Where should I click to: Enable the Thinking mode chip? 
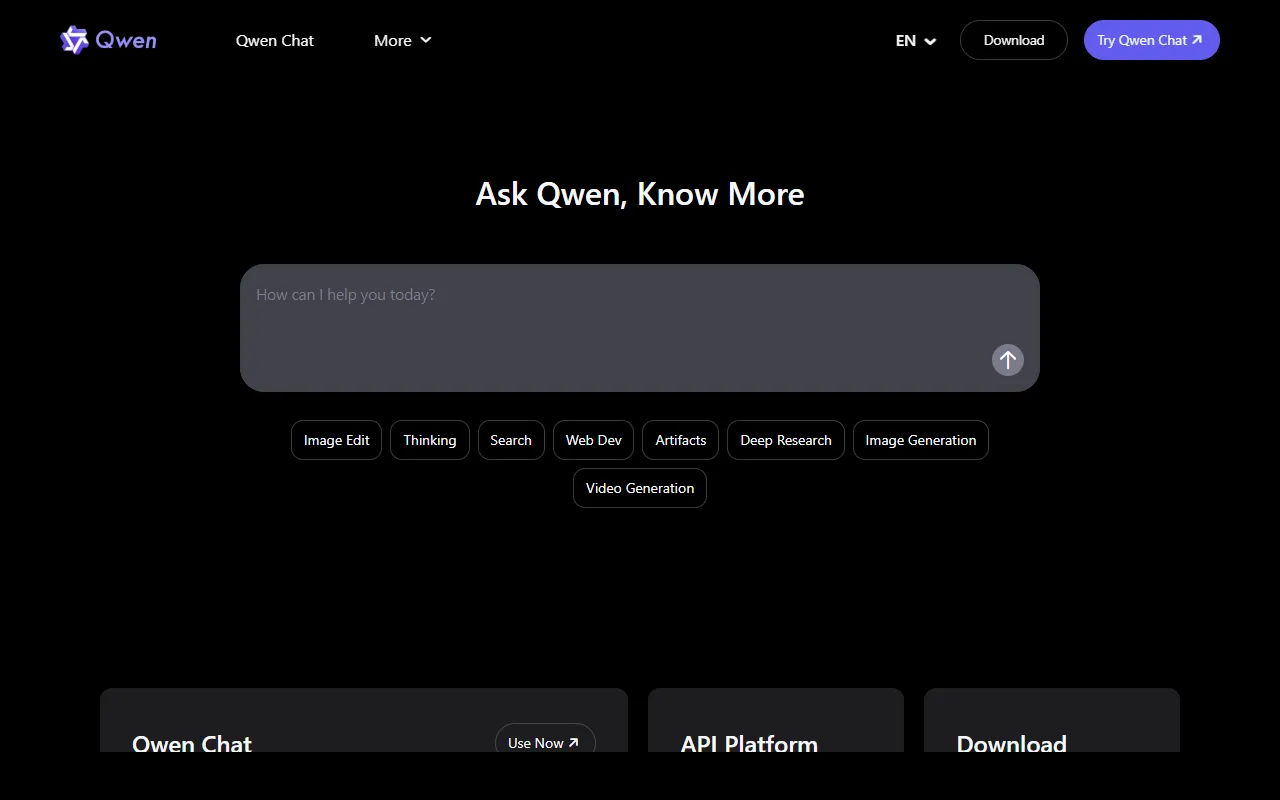pos(429,440)
